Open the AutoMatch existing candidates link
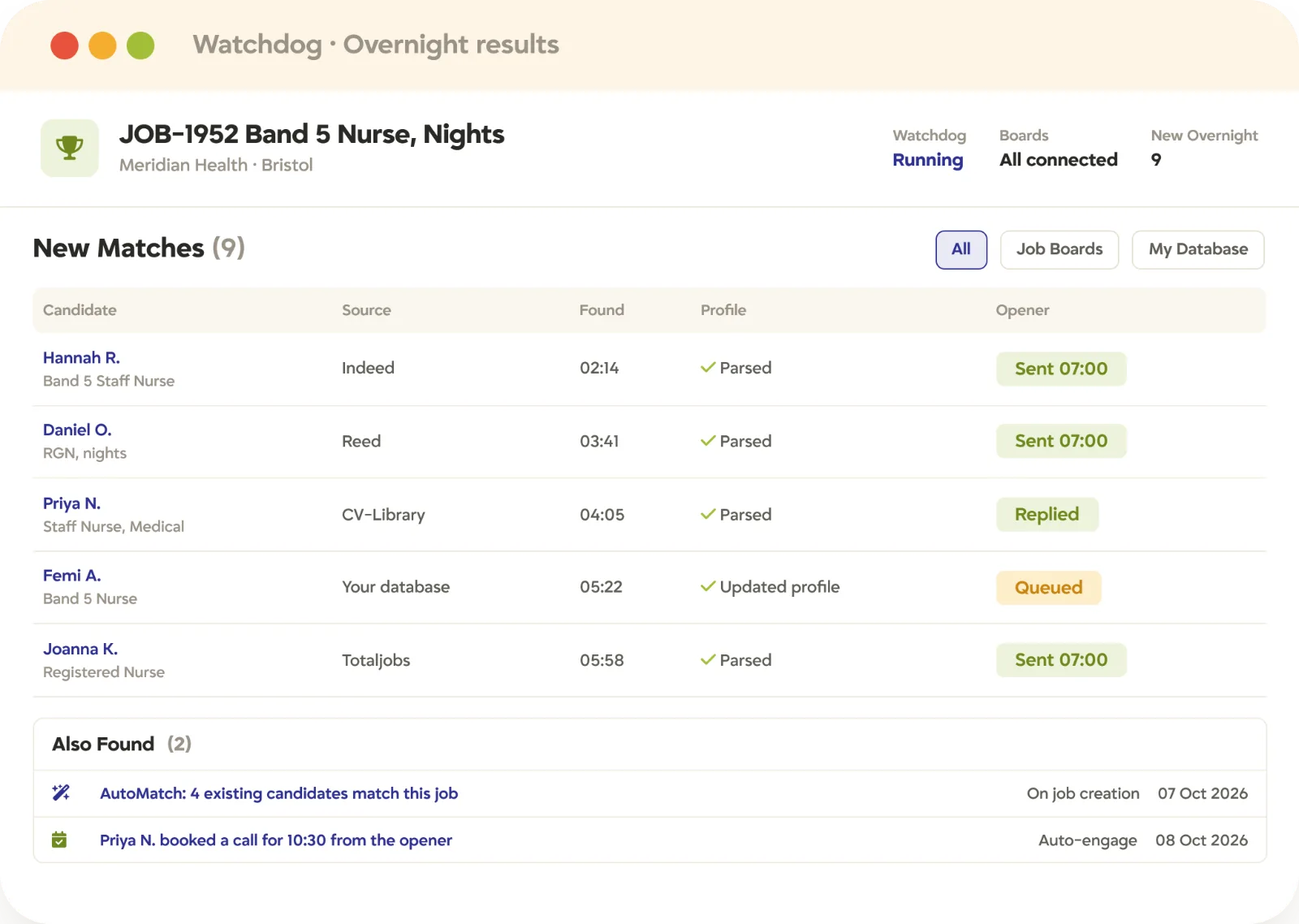The image size is (1299, 924). 278,793
